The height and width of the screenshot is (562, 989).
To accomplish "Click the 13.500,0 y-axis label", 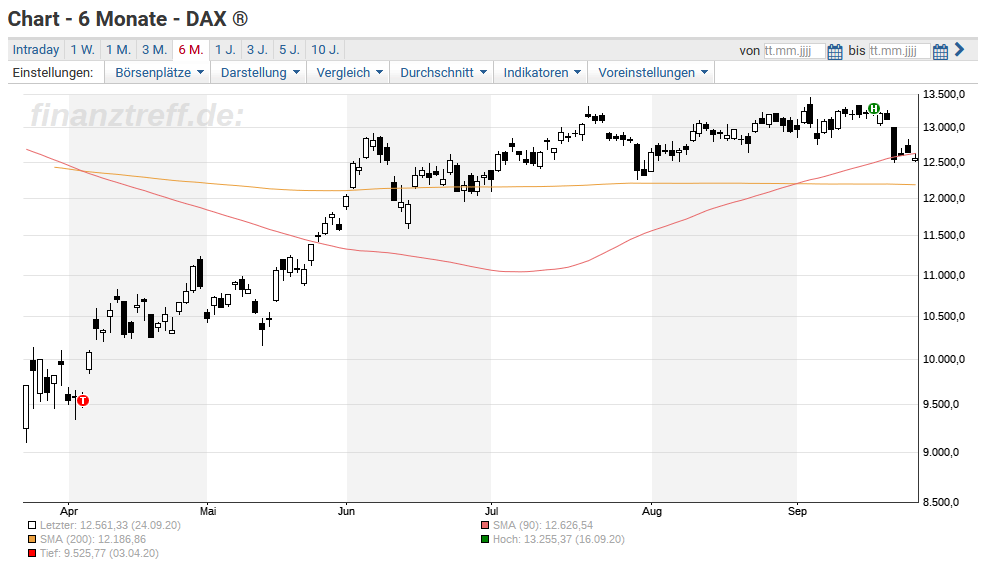I will coord(944,95).
